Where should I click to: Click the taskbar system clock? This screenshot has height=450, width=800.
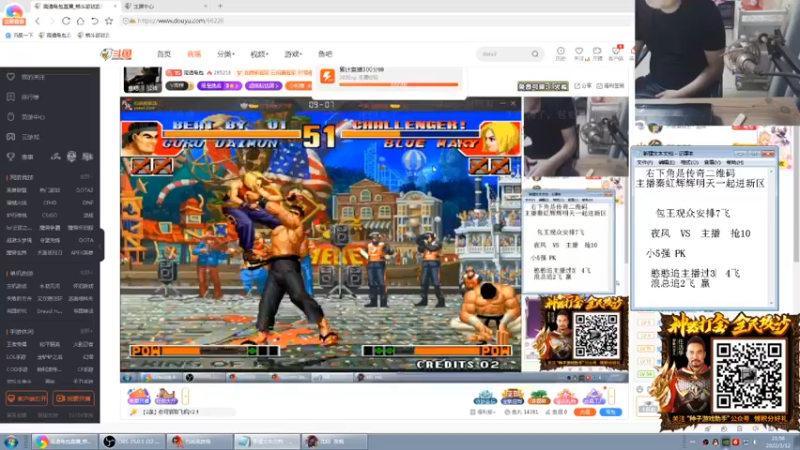pos(778,441)
